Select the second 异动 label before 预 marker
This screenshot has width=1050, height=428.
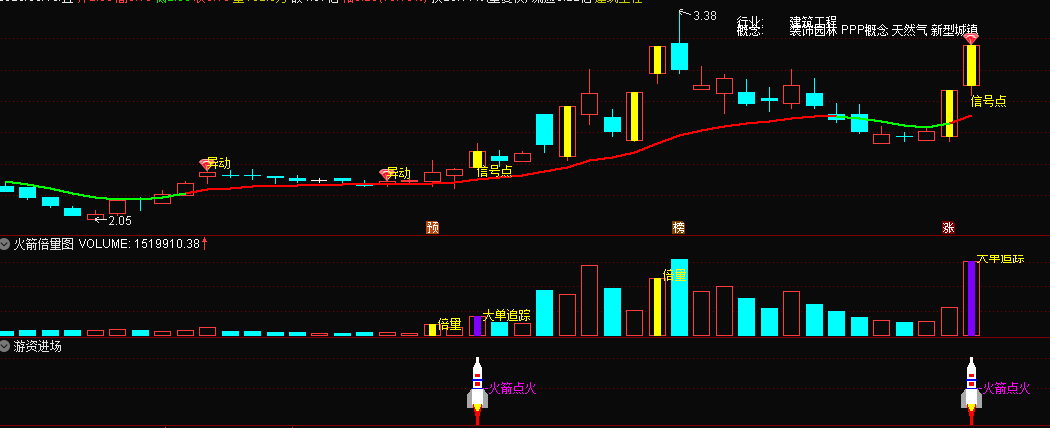pyautogui.click(x=399, y=173)
